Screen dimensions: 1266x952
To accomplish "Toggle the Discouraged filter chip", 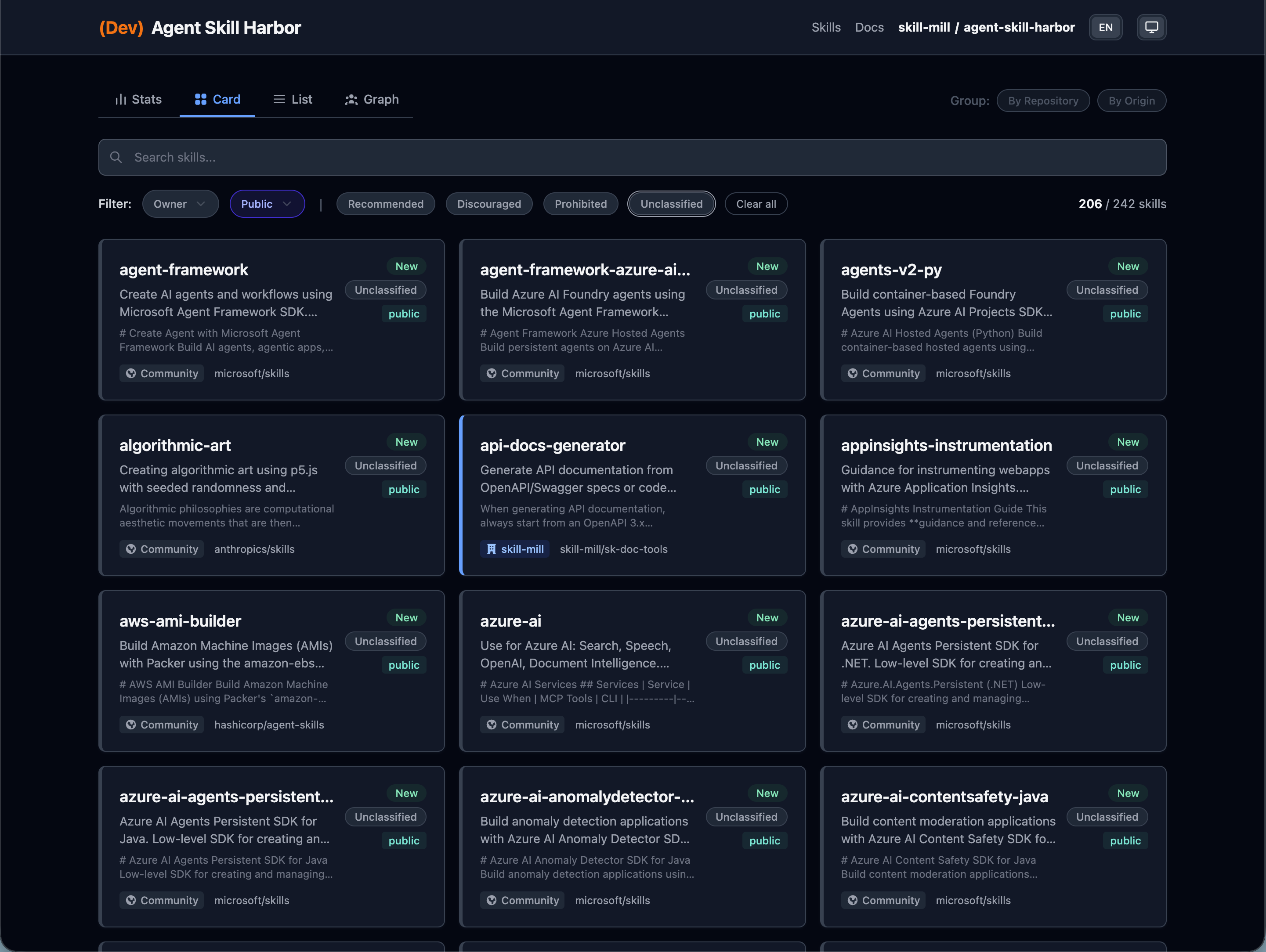I will coord(489,204).
